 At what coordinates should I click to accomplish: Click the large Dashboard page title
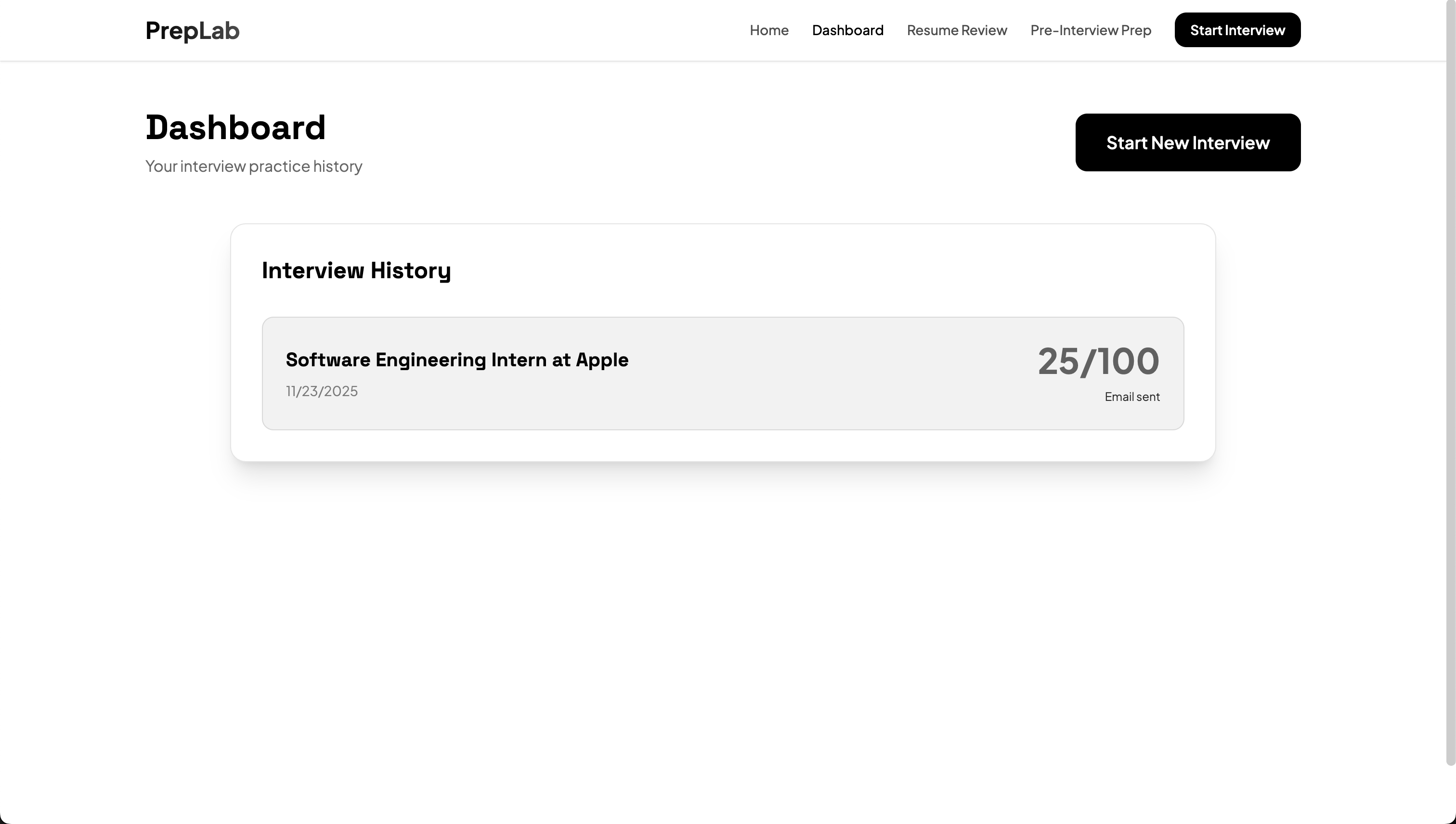pyautogui.click(x=235, y=128)
